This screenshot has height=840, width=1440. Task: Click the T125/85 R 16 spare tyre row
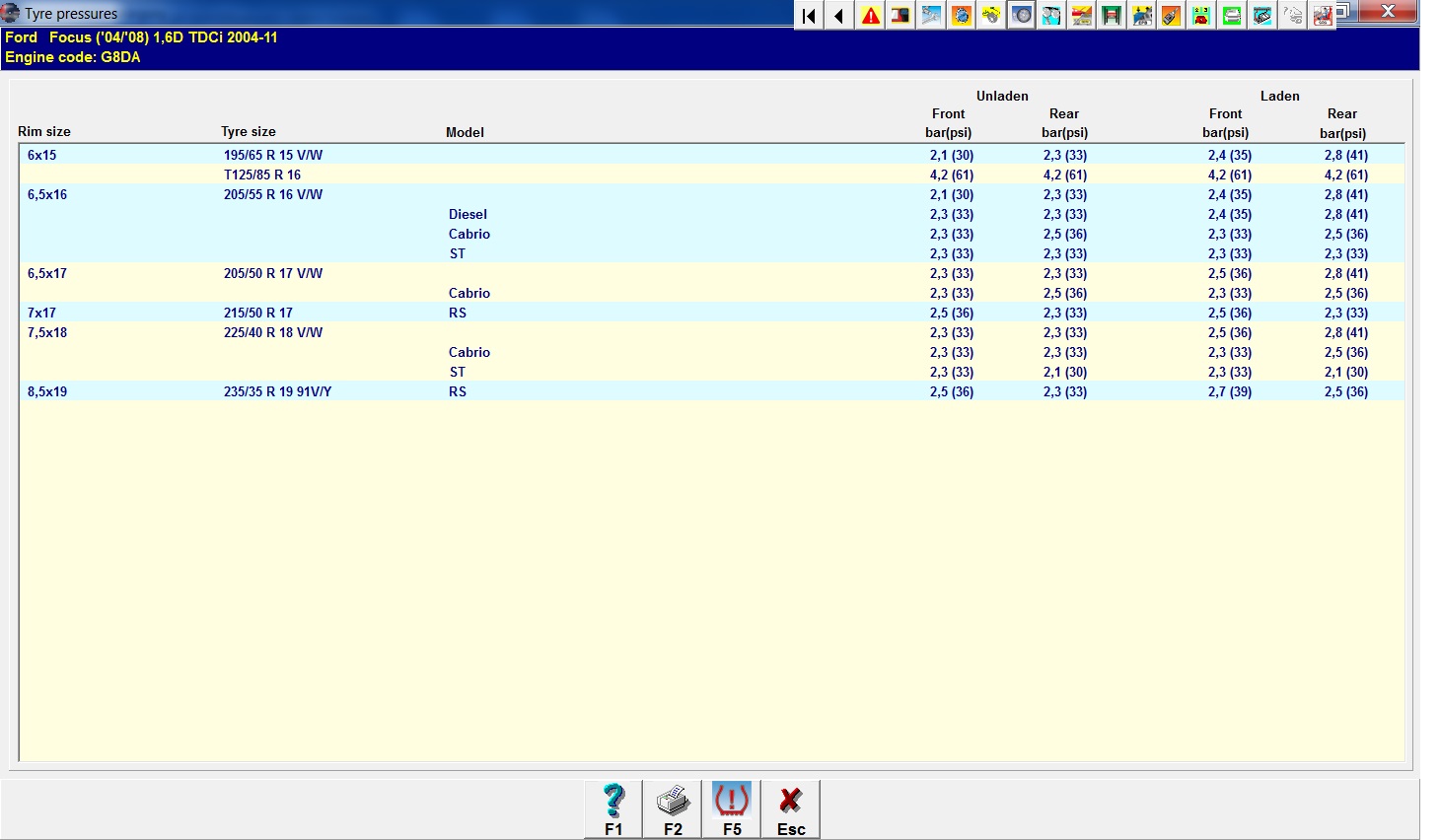[262, 175]
